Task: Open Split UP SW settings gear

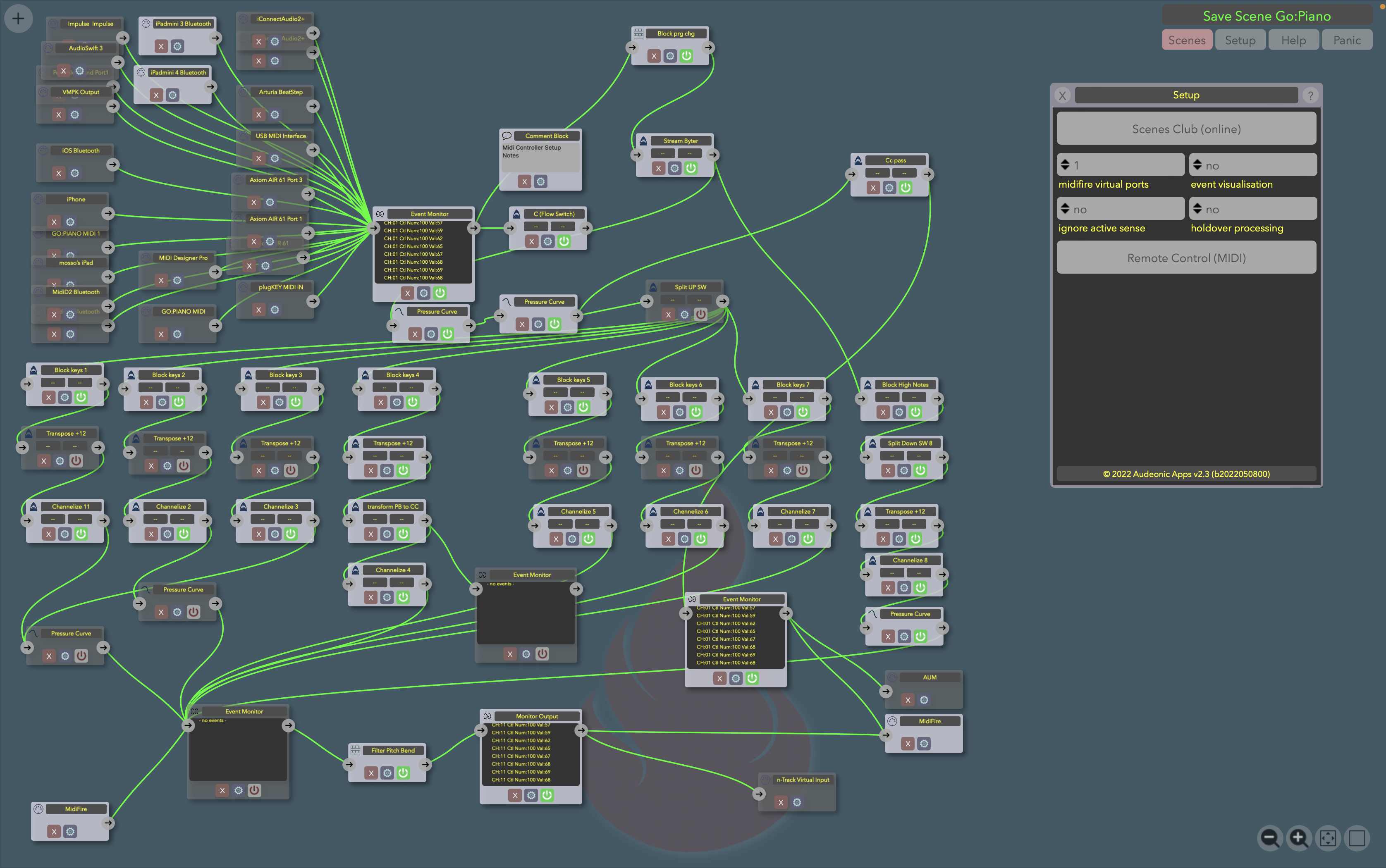Action: coord(684,315)
